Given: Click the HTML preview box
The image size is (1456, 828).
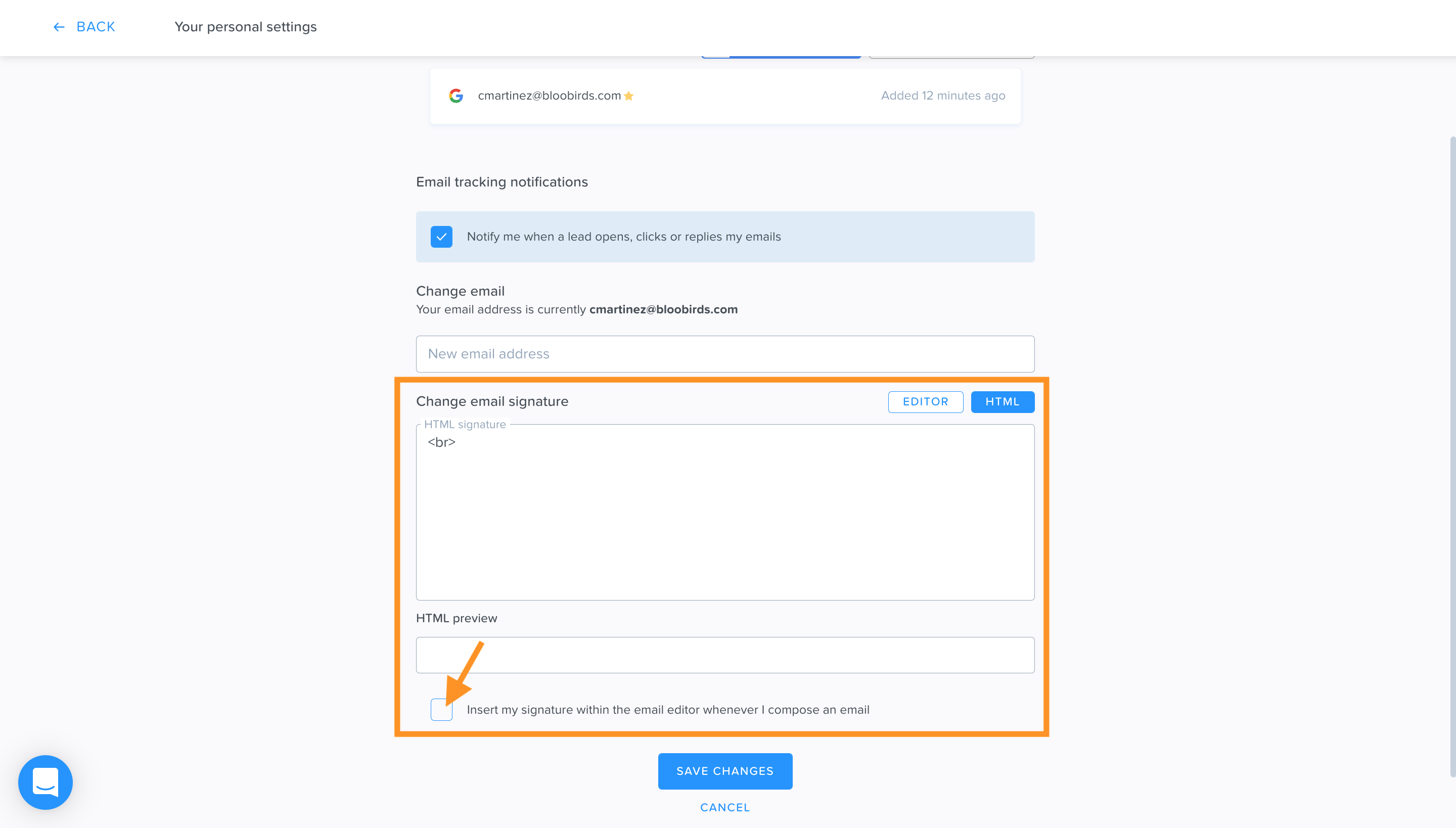Looking at the screenshot, I should [x=724, y=655].
